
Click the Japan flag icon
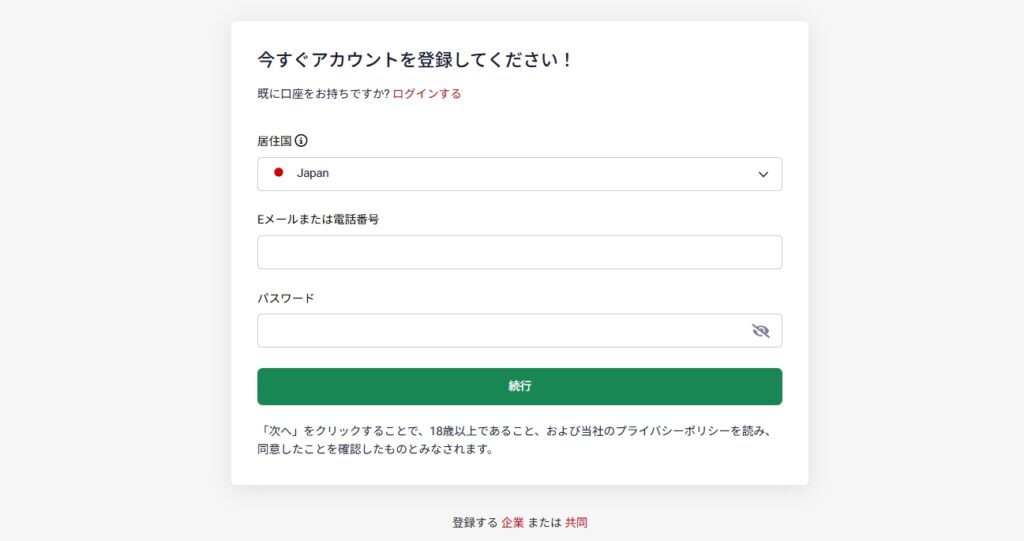(x=279, y=173)
